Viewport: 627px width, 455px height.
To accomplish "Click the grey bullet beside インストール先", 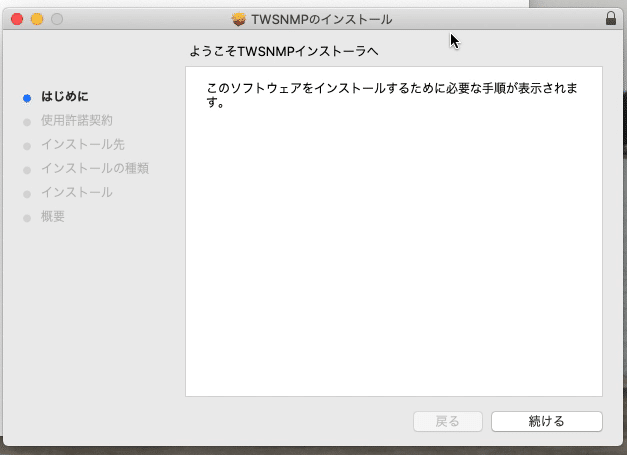I will [x=27, y=146].
